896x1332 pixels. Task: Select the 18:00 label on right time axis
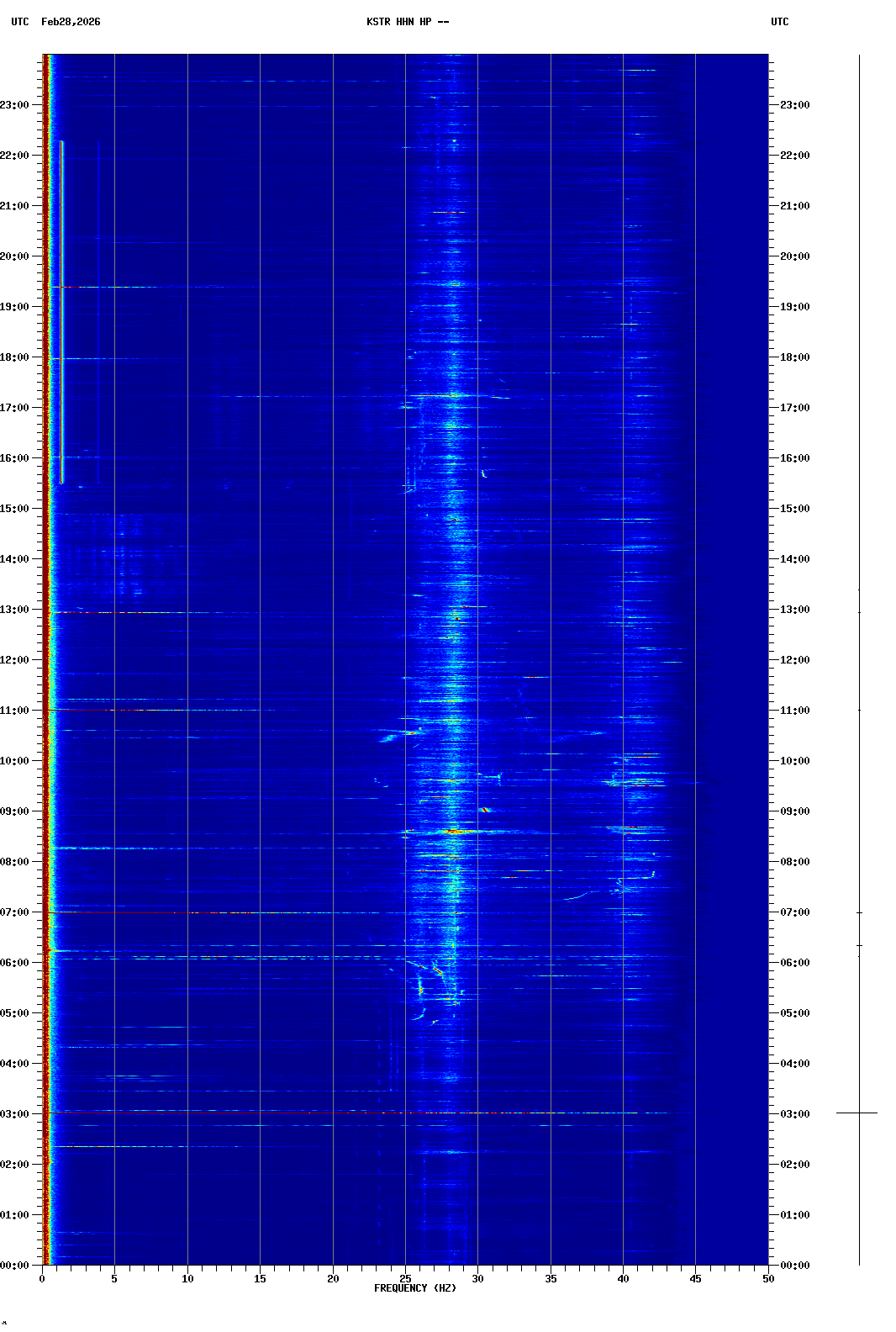click(x=794, y=357)
